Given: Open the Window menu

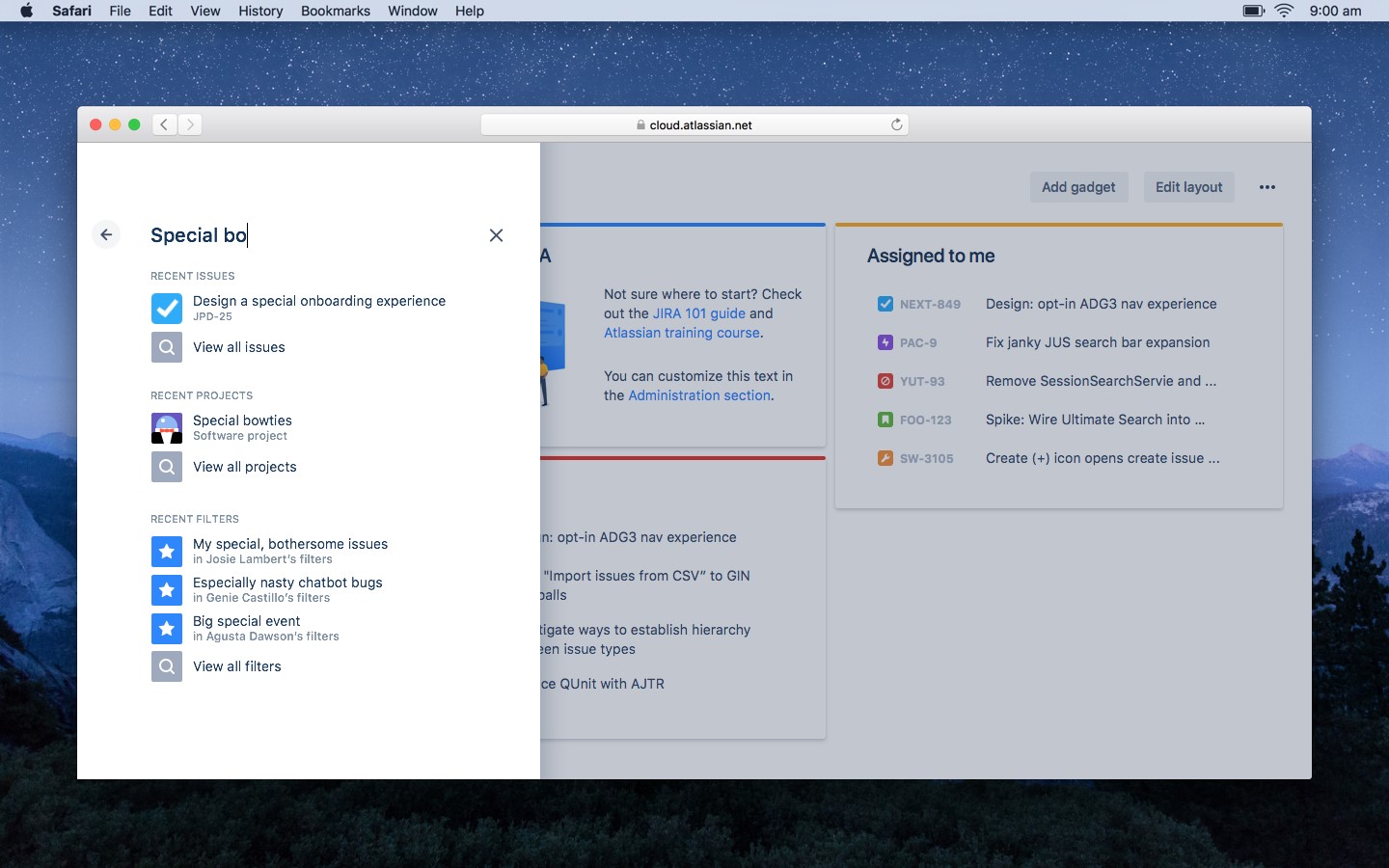Looking at the screenshot, I should coord(413,11).
